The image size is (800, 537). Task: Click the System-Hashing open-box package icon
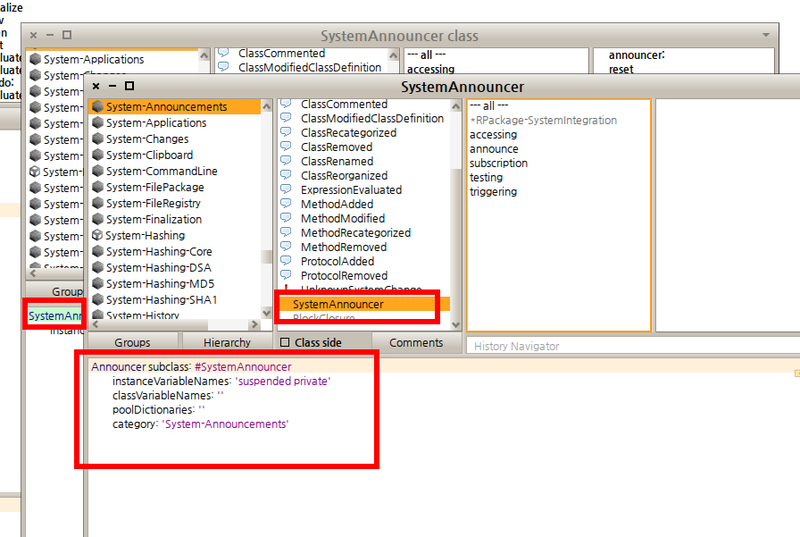tap(97, 235)
